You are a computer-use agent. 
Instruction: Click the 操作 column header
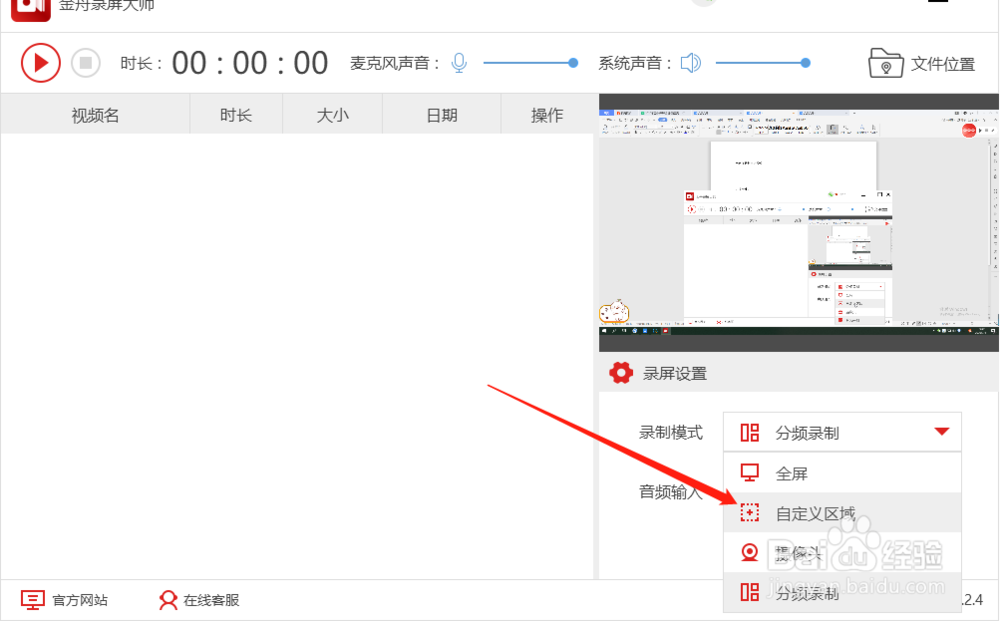click(x=547, y=115)
